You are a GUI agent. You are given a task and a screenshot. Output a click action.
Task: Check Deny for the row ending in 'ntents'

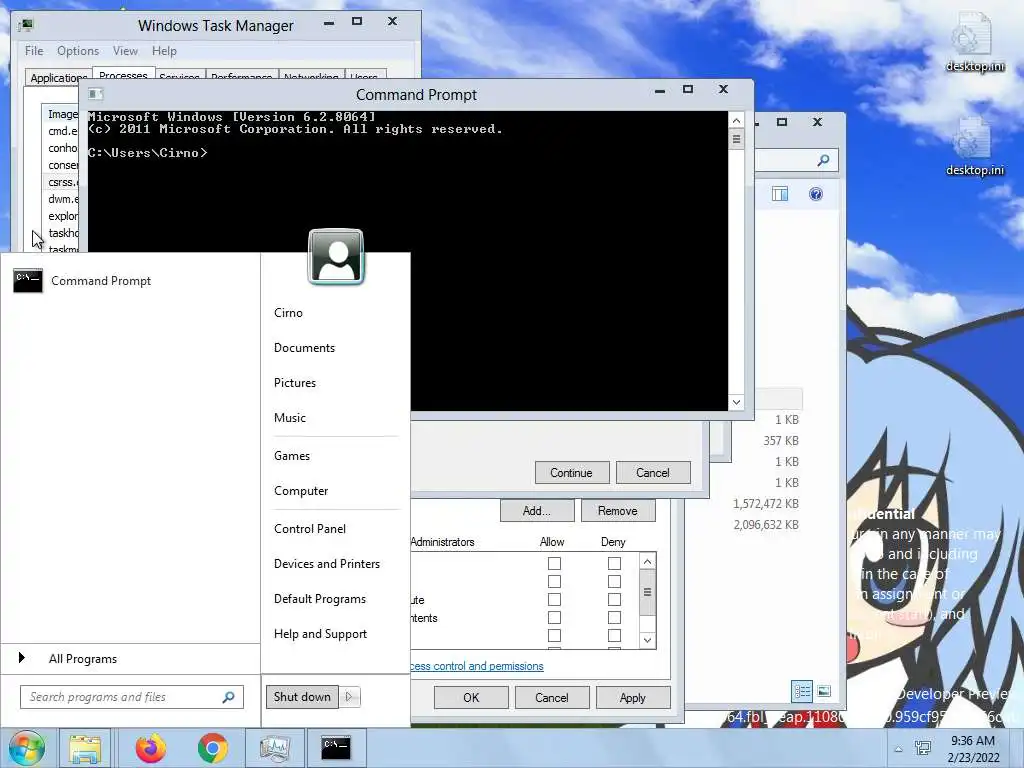[615, 617]
